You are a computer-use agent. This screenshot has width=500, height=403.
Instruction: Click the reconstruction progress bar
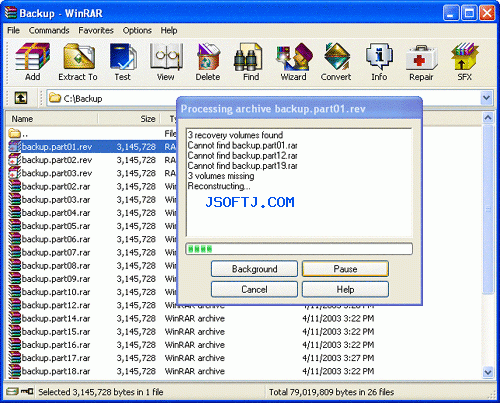click(x=299, y=249)
